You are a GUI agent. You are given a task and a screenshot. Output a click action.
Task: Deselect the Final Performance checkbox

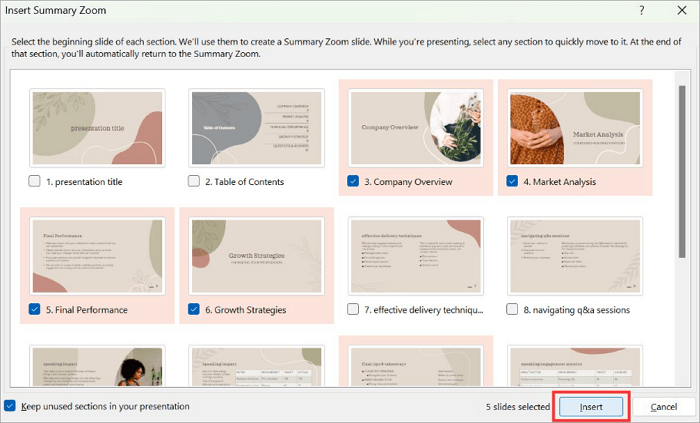[x=34, y=309]
